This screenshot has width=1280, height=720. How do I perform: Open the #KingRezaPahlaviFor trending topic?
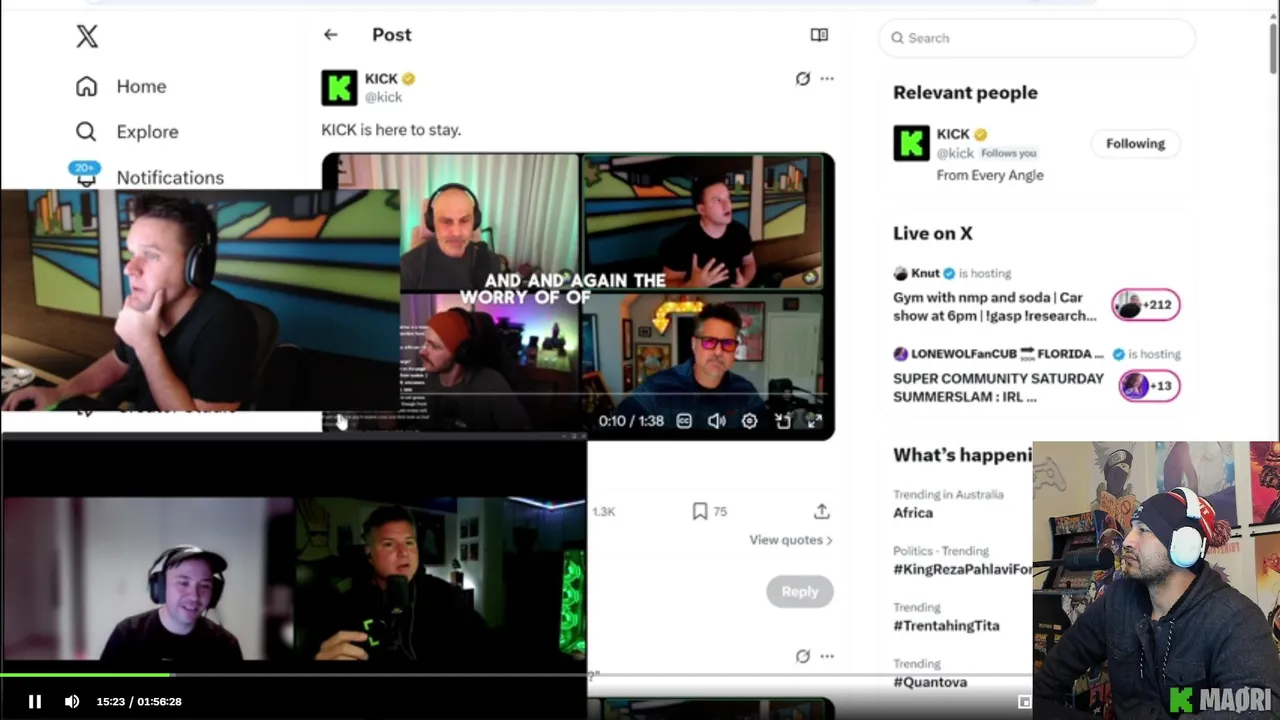[x=962, y=569]
